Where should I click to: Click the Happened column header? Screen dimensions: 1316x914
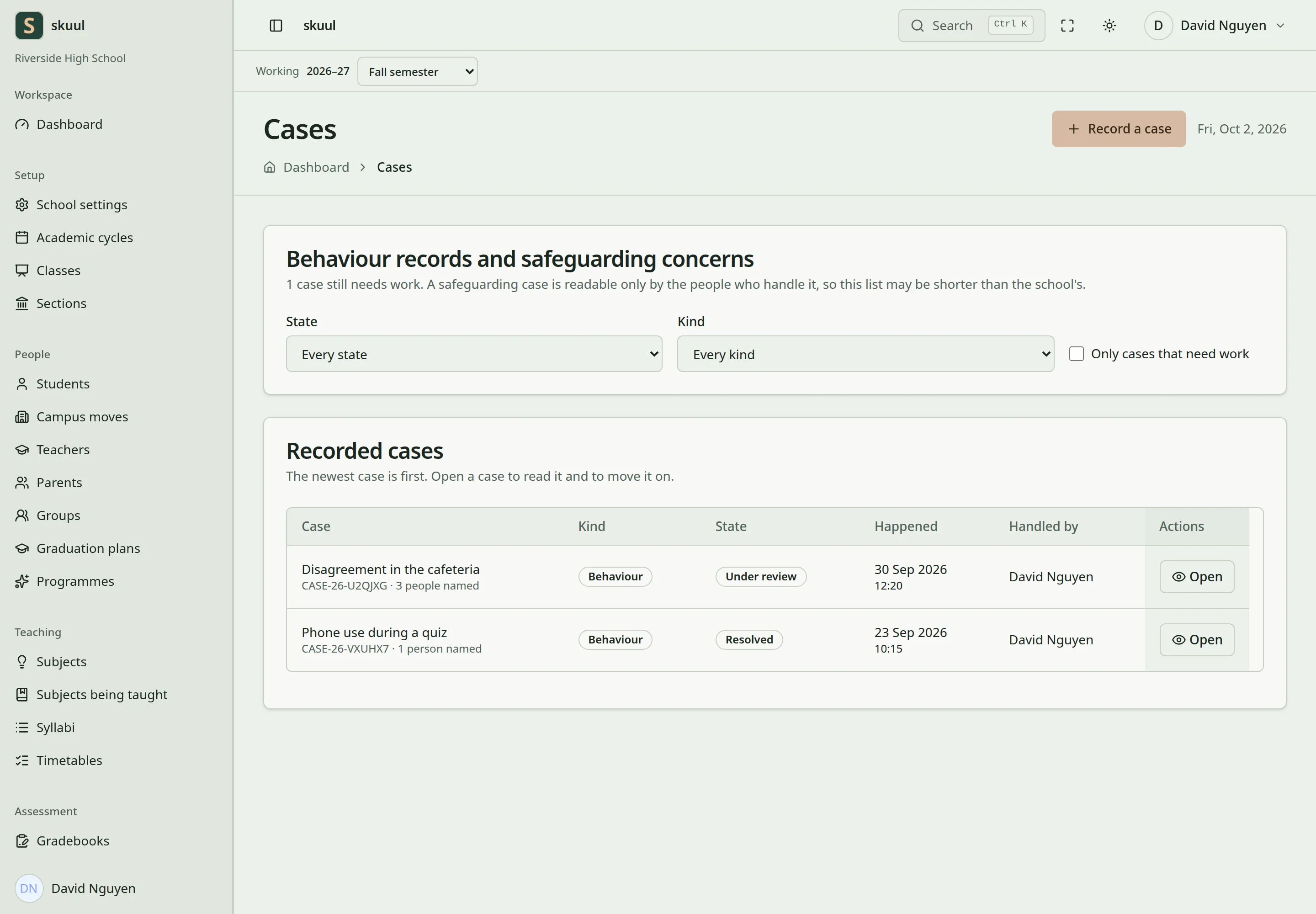[906, 526]
